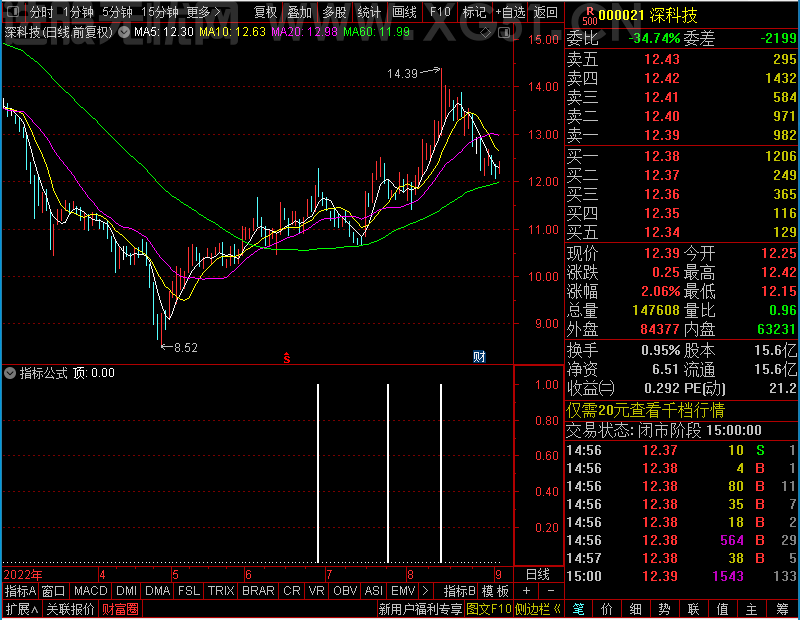This screenshot has width=800, height=620.
Task: Show more indicators with the > arrow
Action: [x=426, y=591]
